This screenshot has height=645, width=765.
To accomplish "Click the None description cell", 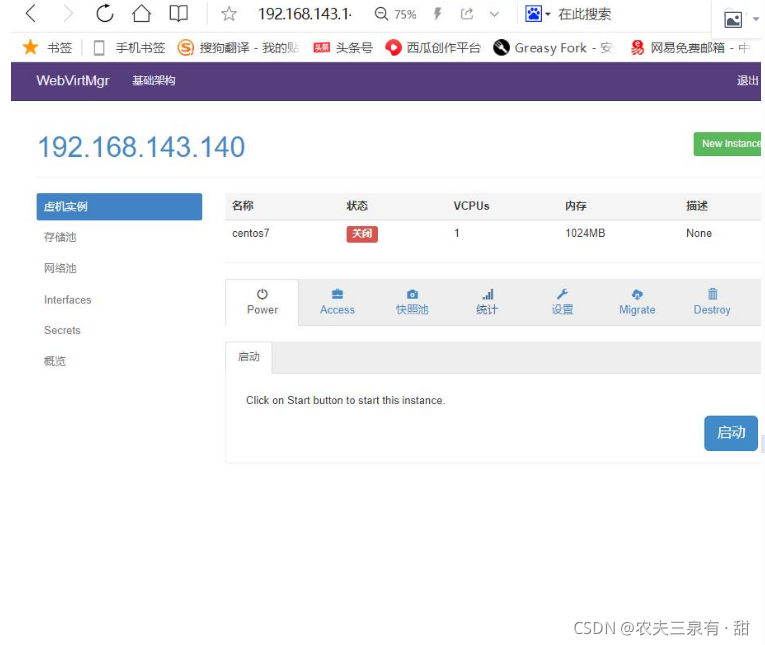I will pyautogui.click(x=699, y=233).
